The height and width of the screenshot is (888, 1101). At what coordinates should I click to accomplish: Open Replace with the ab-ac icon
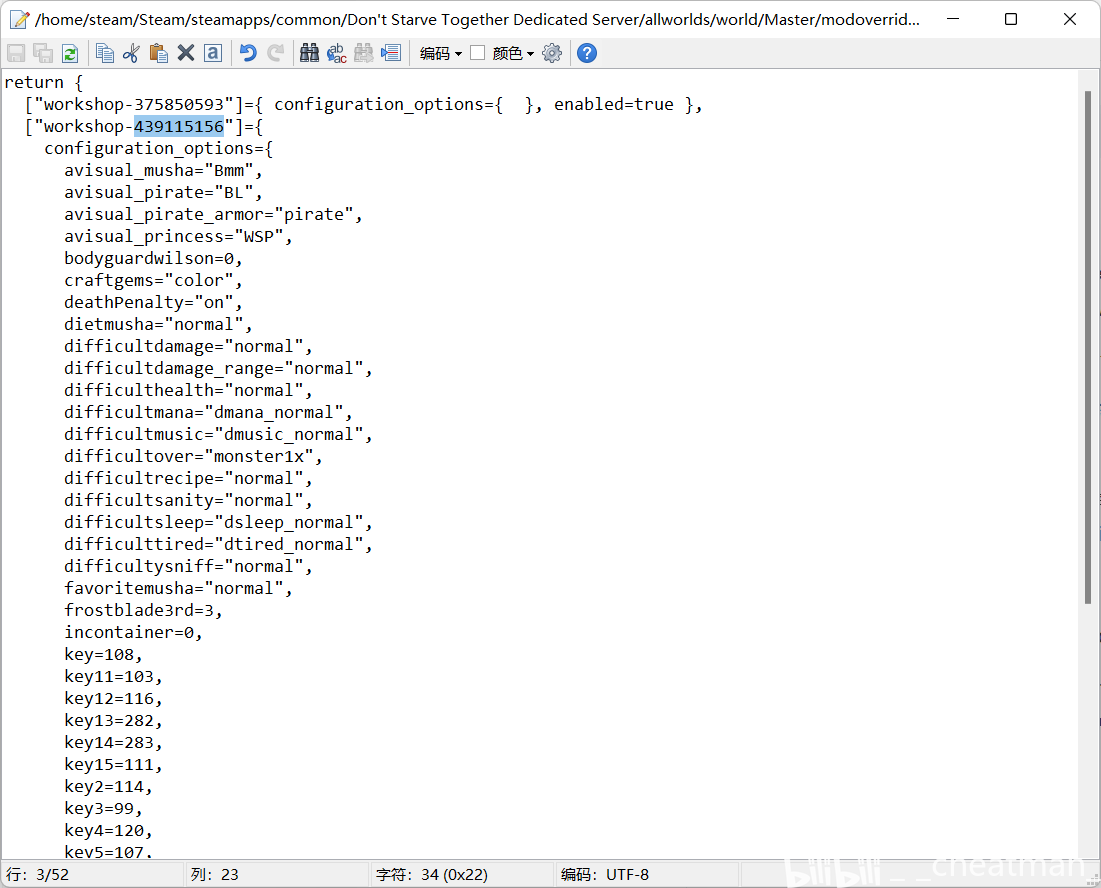(x=336, y=53)
